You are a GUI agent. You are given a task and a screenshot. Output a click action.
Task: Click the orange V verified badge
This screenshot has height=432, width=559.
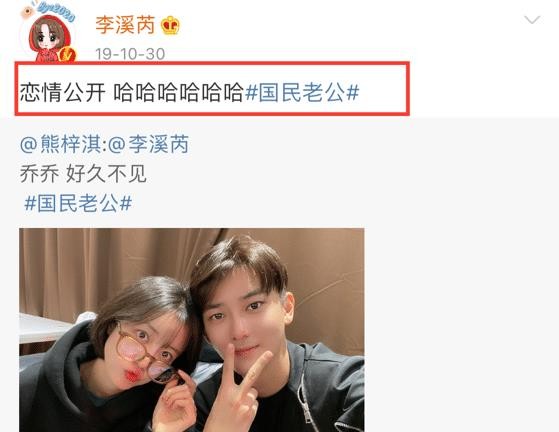point(67,55)
